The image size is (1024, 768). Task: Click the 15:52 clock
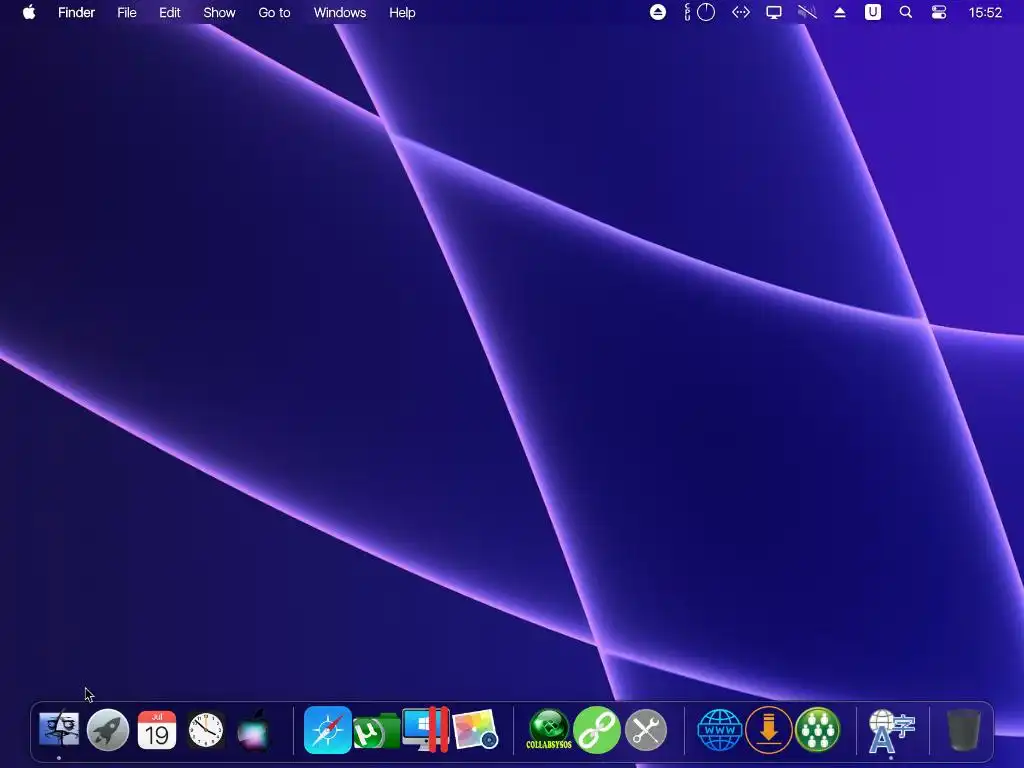tap(985, 12)
